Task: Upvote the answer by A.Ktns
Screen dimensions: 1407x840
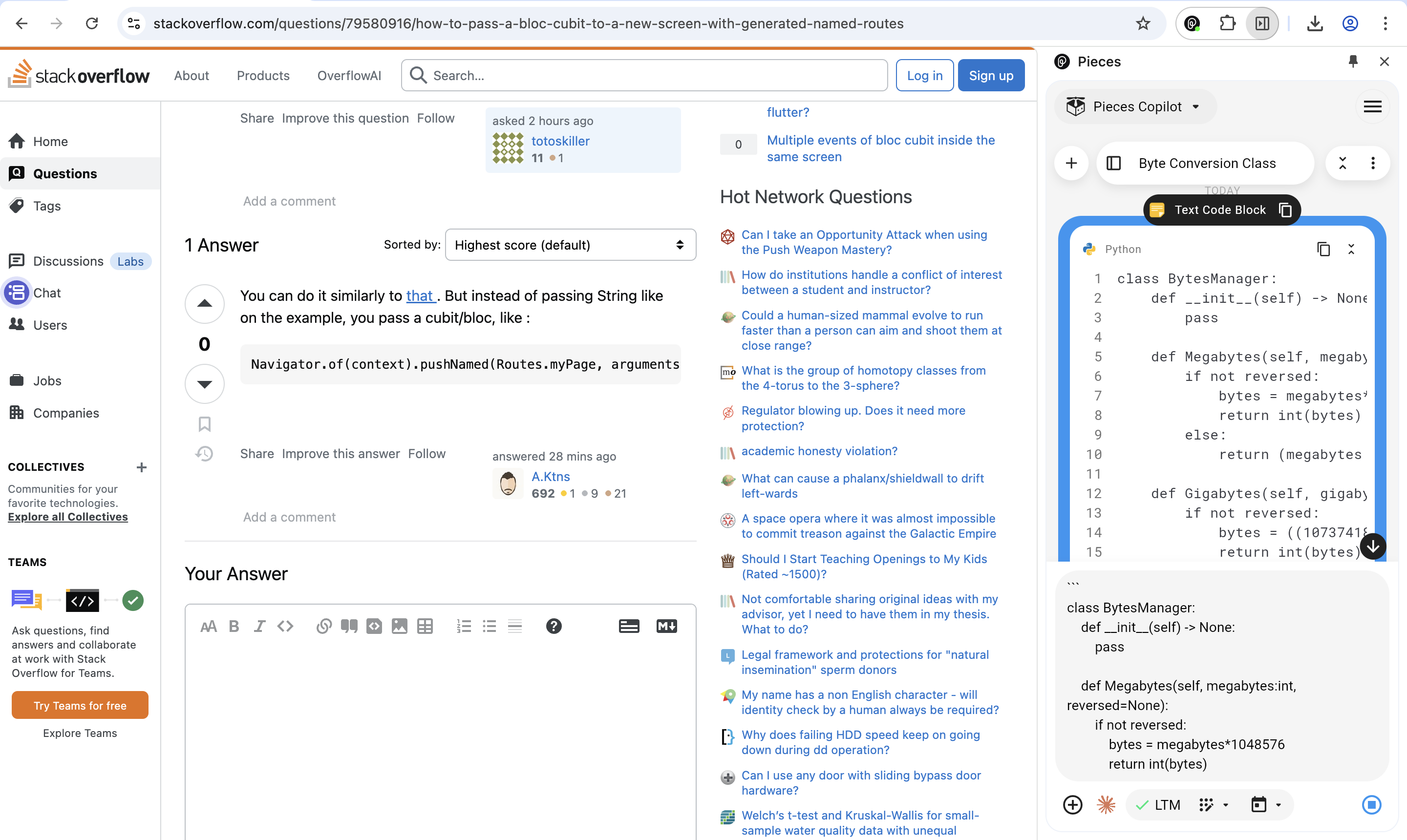Action: coord(204,304)
